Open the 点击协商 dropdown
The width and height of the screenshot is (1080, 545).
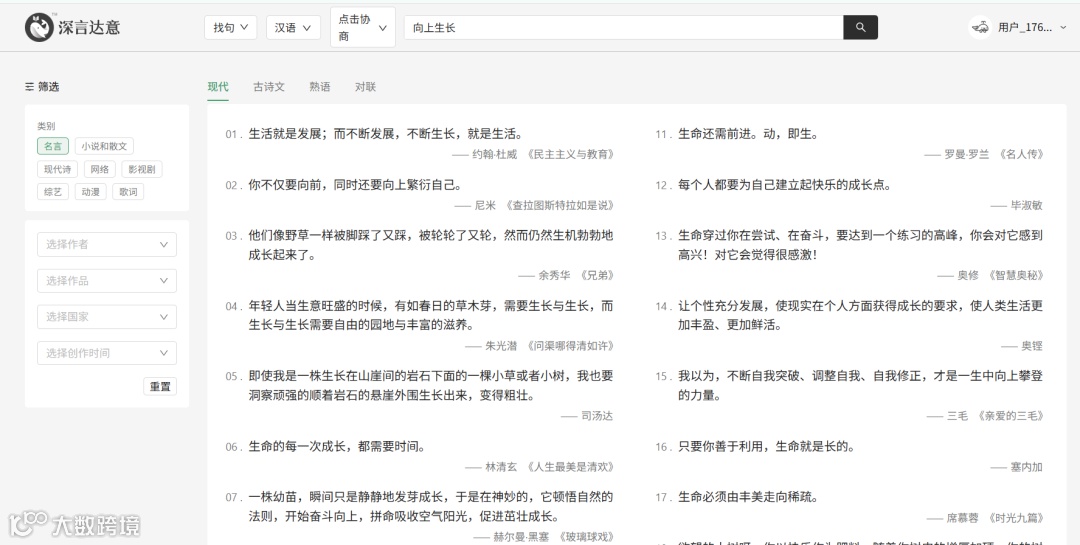[x=362, y=28]
